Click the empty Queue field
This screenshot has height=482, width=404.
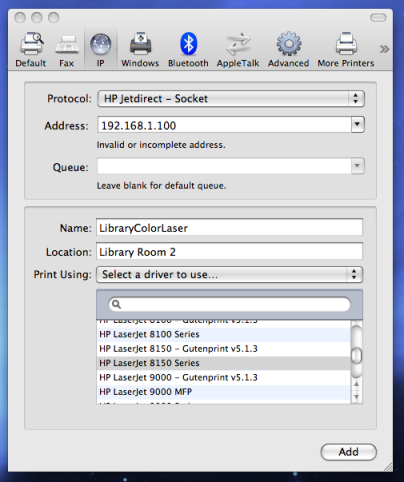[224, 166]
